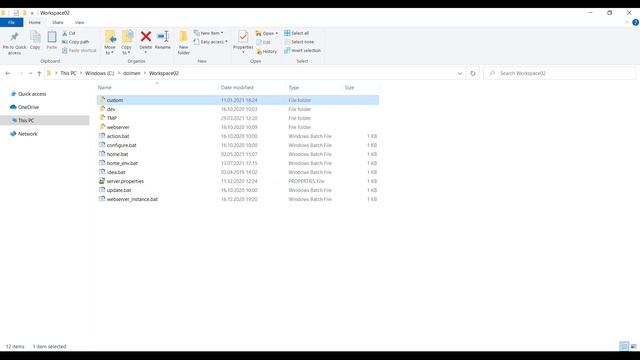Switch to the Home tab
The image size is (640, 360).
35,22
